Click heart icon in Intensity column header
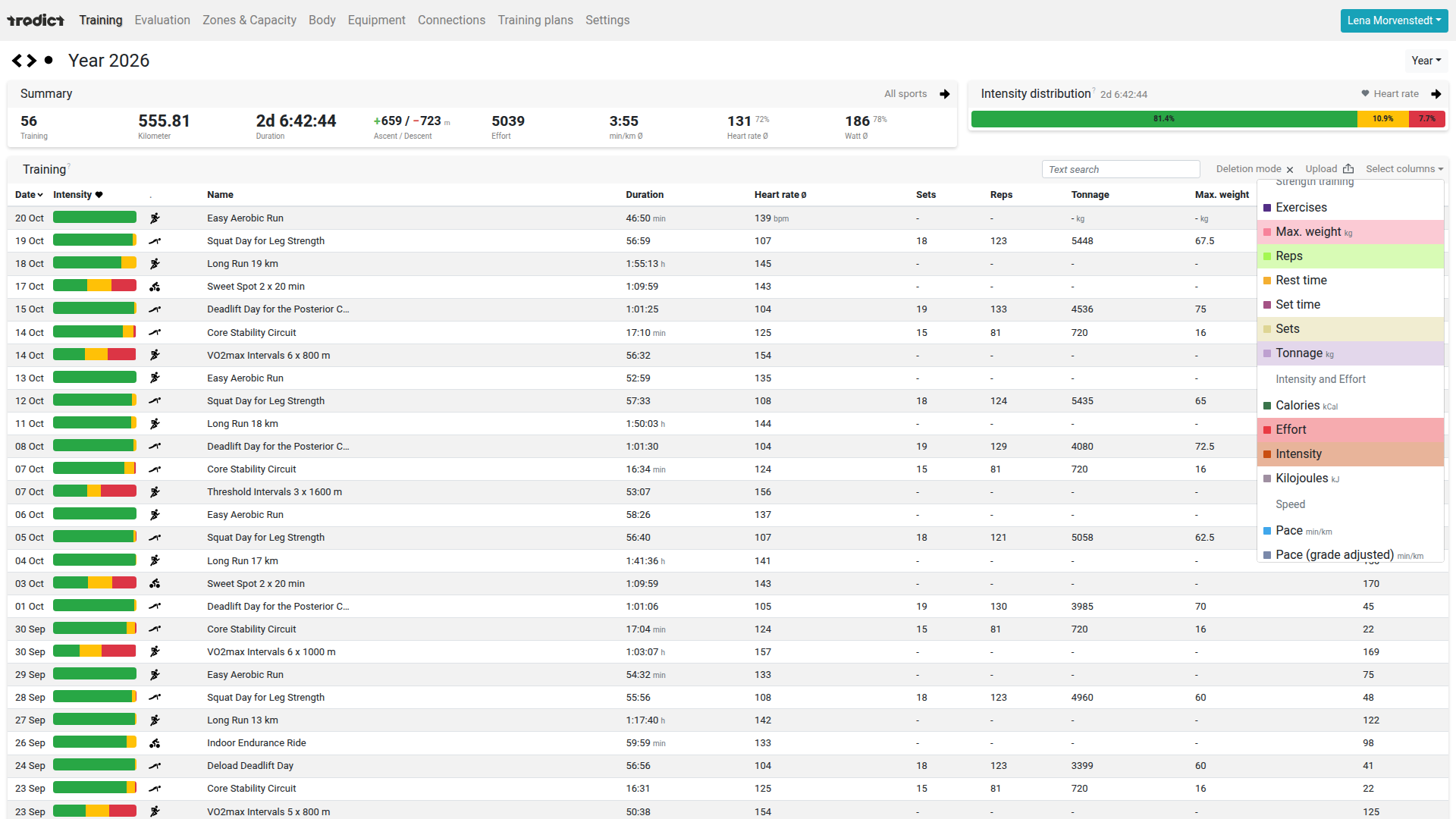Screen dimensions: 1456x819 [99, 195]
